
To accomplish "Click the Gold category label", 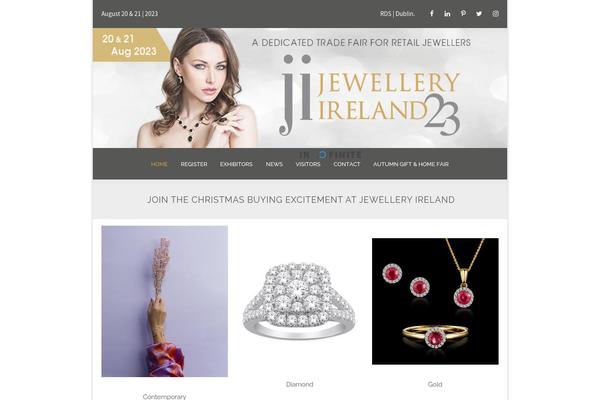I will [x=435, y=384].
